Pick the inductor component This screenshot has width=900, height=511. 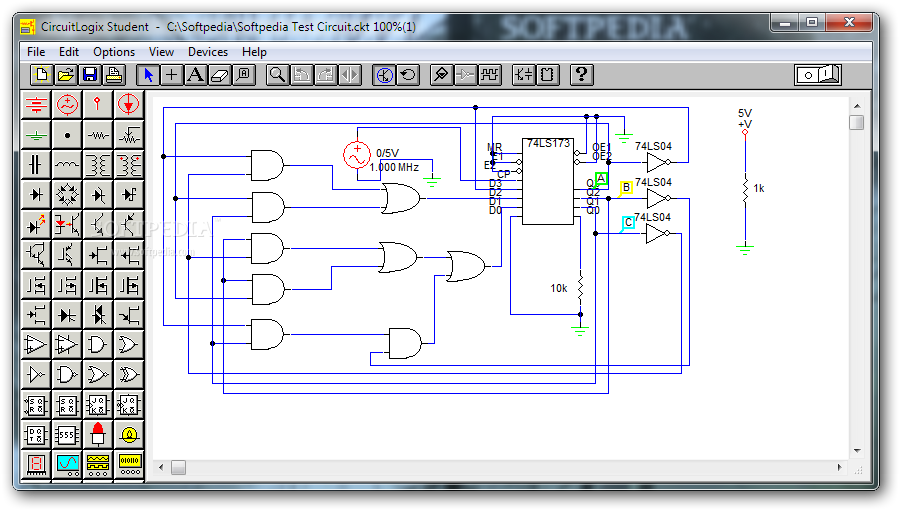67,165
